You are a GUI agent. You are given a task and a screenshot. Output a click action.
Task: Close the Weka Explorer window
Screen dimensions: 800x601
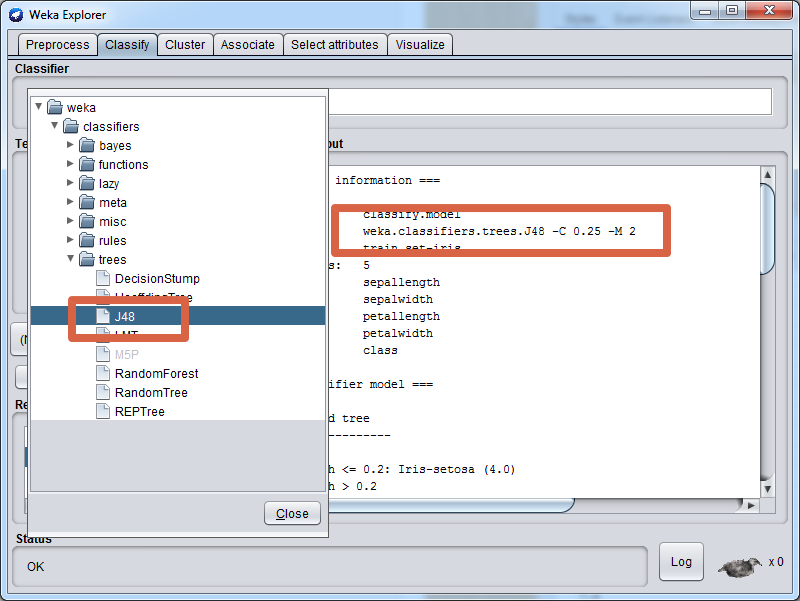(x=769, y=11)
